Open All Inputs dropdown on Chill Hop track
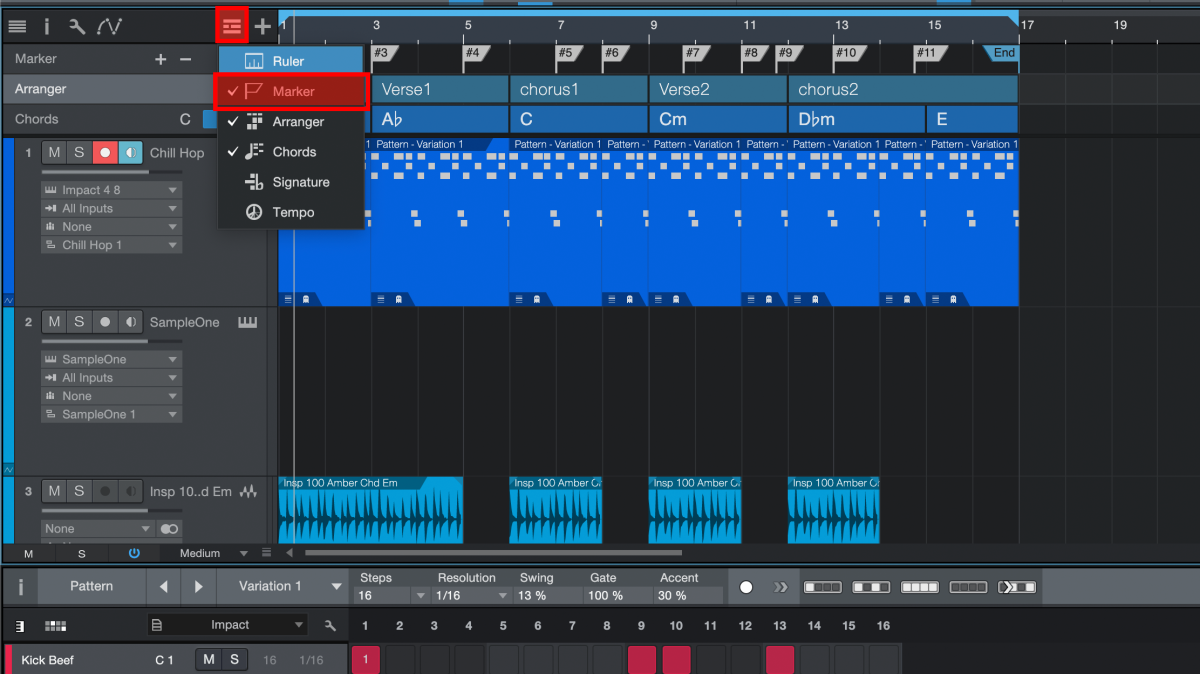This screenshot has height=674, width=1200. pyautogui.click(x=111, y=208)
